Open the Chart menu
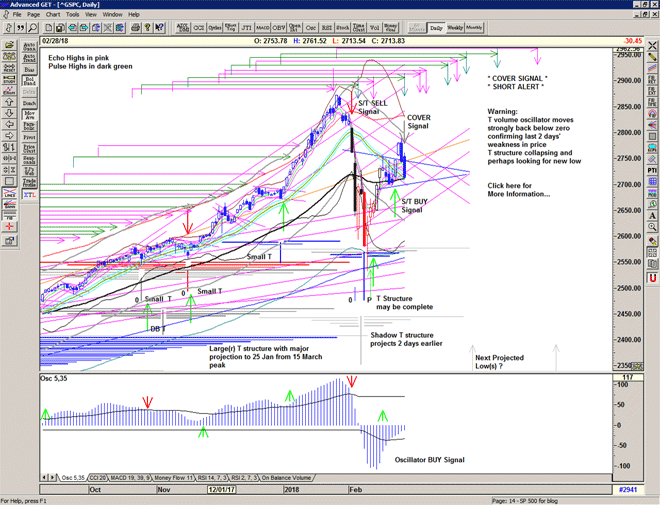 coord(53,15)
